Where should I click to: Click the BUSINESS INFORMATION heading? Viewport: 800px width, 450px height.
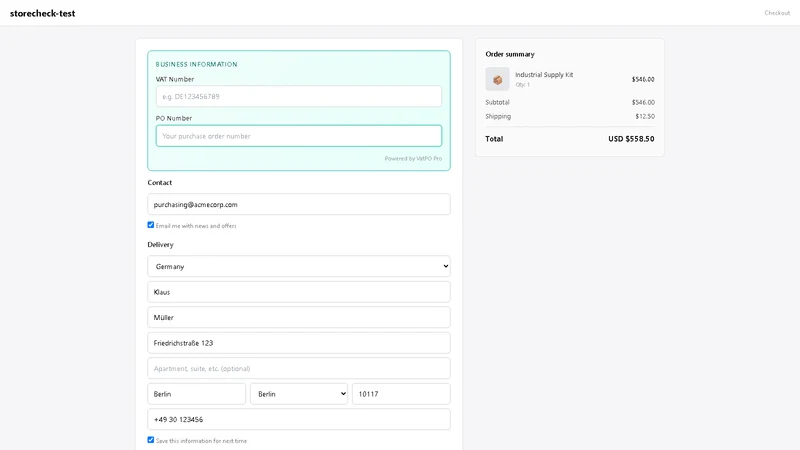click(x=196, y=64)
